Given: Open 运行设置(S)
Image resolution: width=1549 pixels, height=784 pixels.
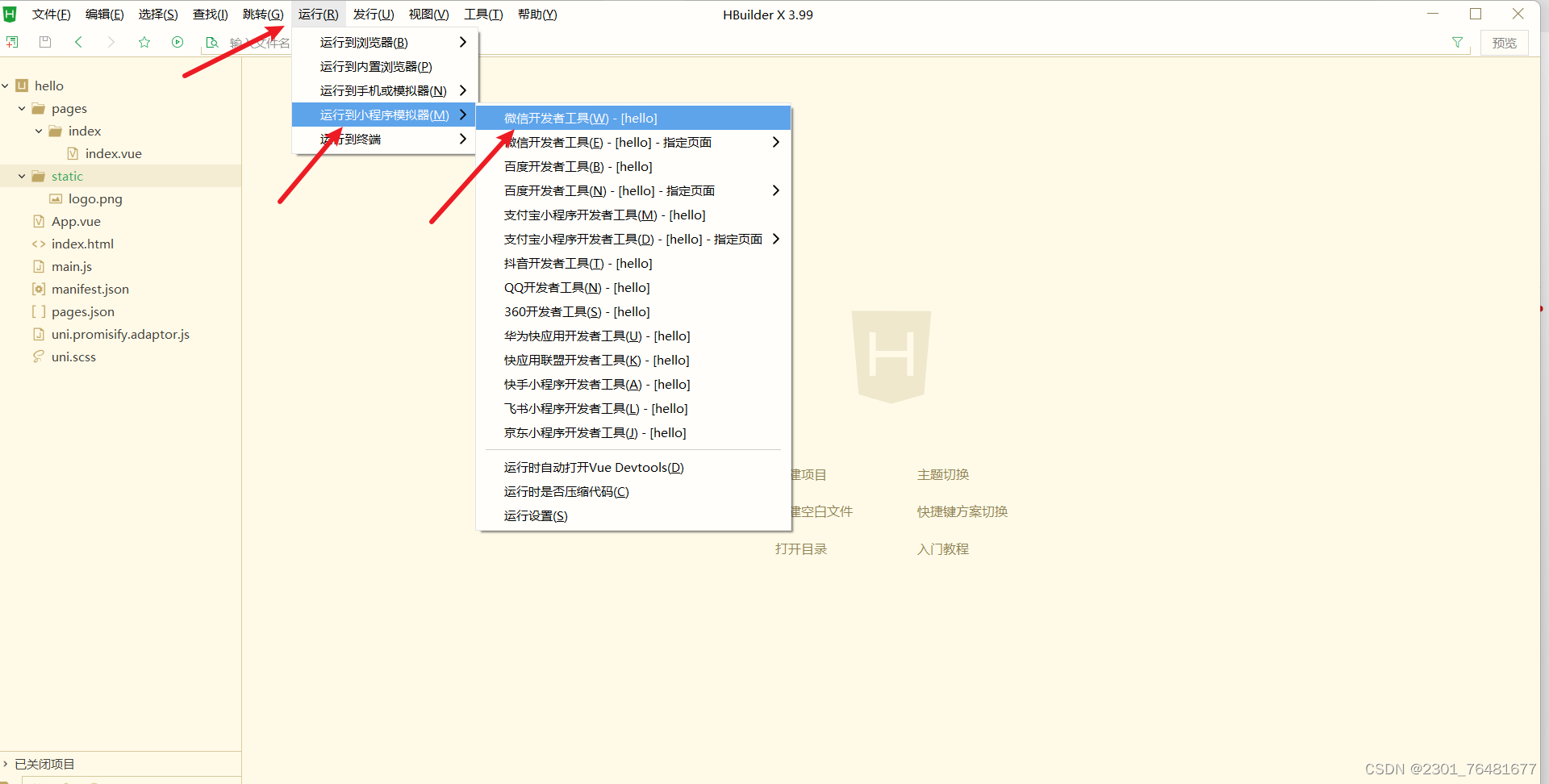Looking at the screenshot, I should (633, 515).
